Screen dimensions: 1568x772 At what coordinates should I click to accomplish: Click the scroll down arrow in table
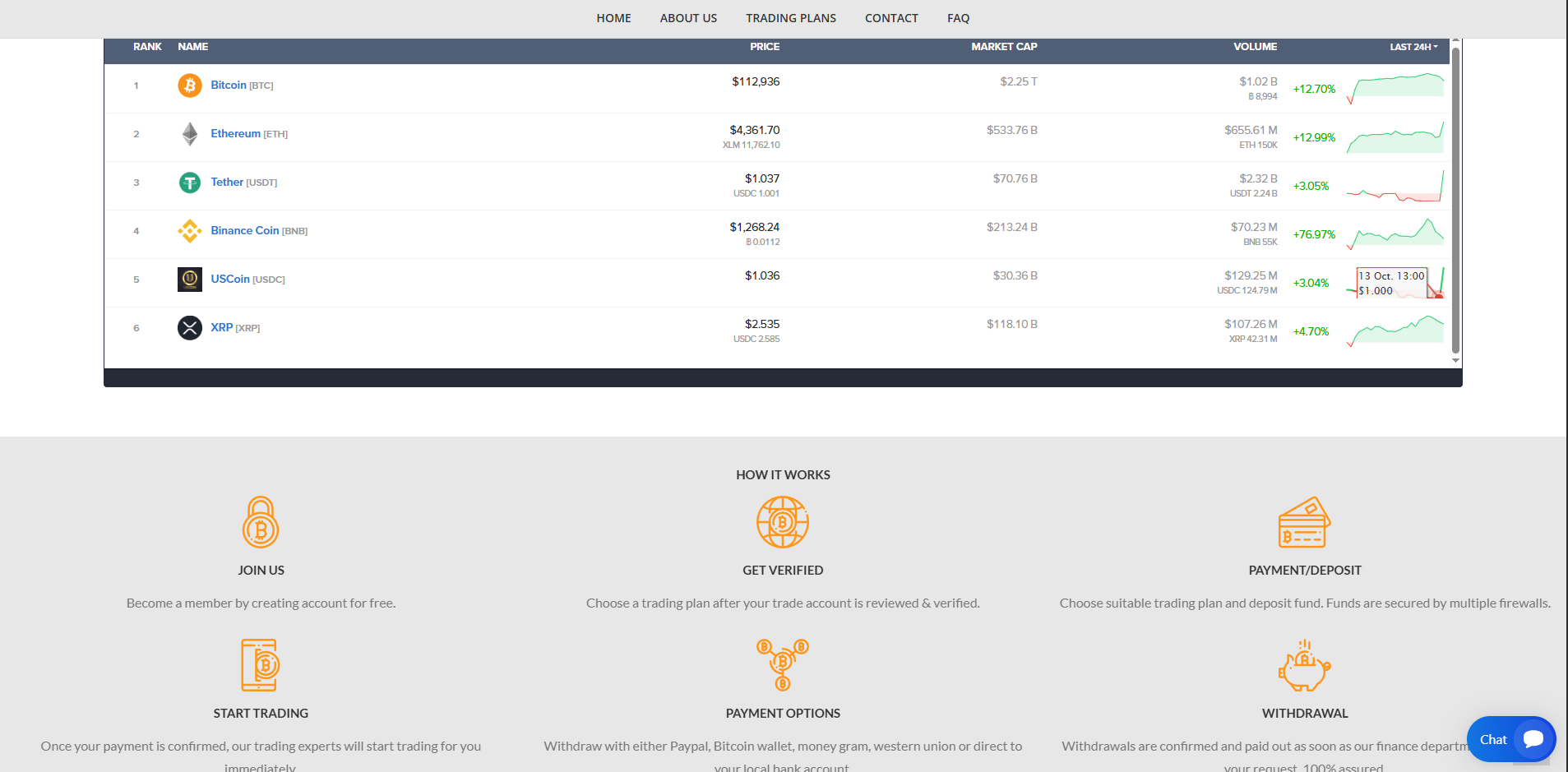[x=1455, y=361]
